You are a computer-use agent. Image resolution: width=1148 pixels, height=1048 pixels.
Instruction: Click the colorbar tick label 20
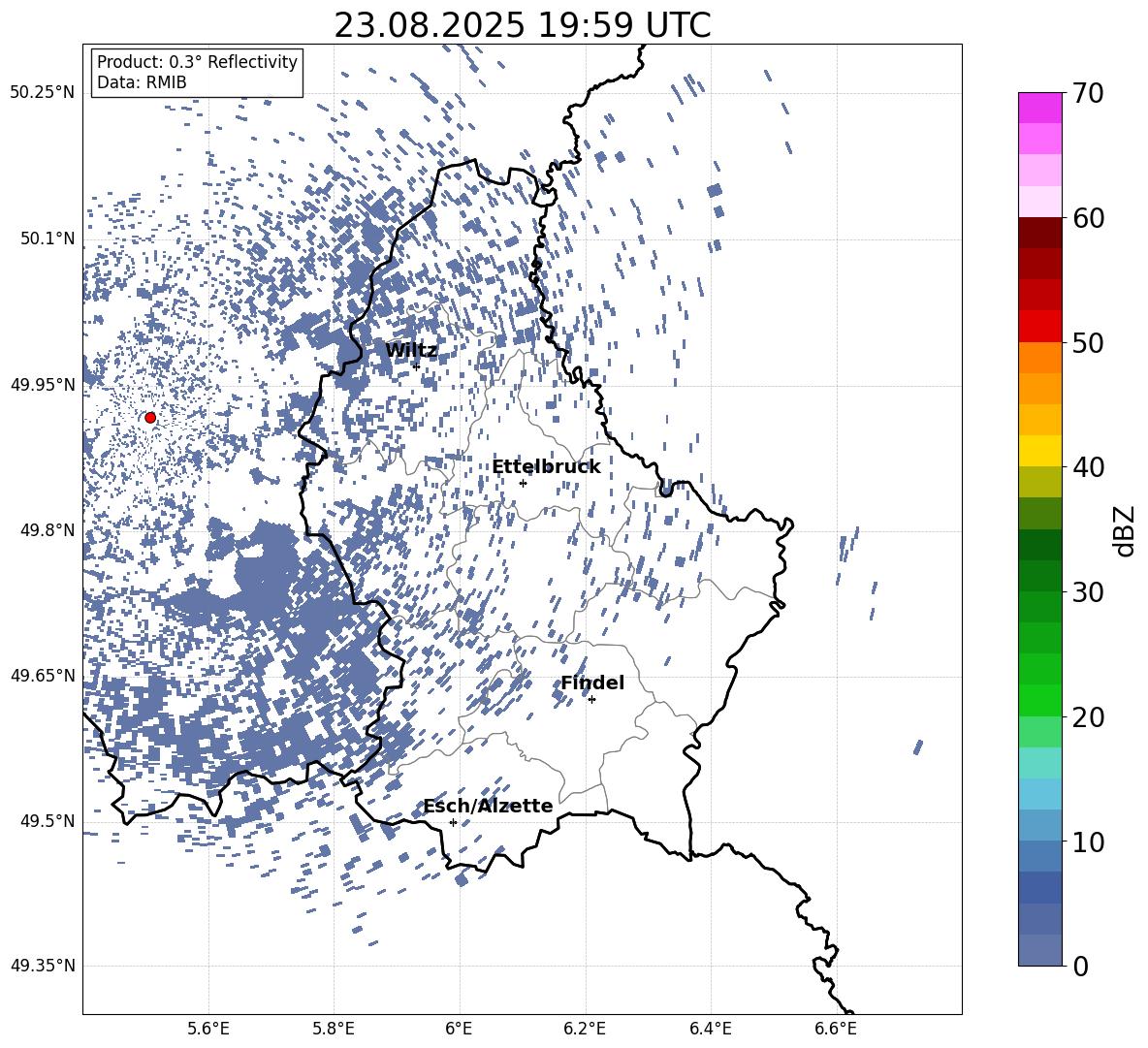click(1089, 717)
